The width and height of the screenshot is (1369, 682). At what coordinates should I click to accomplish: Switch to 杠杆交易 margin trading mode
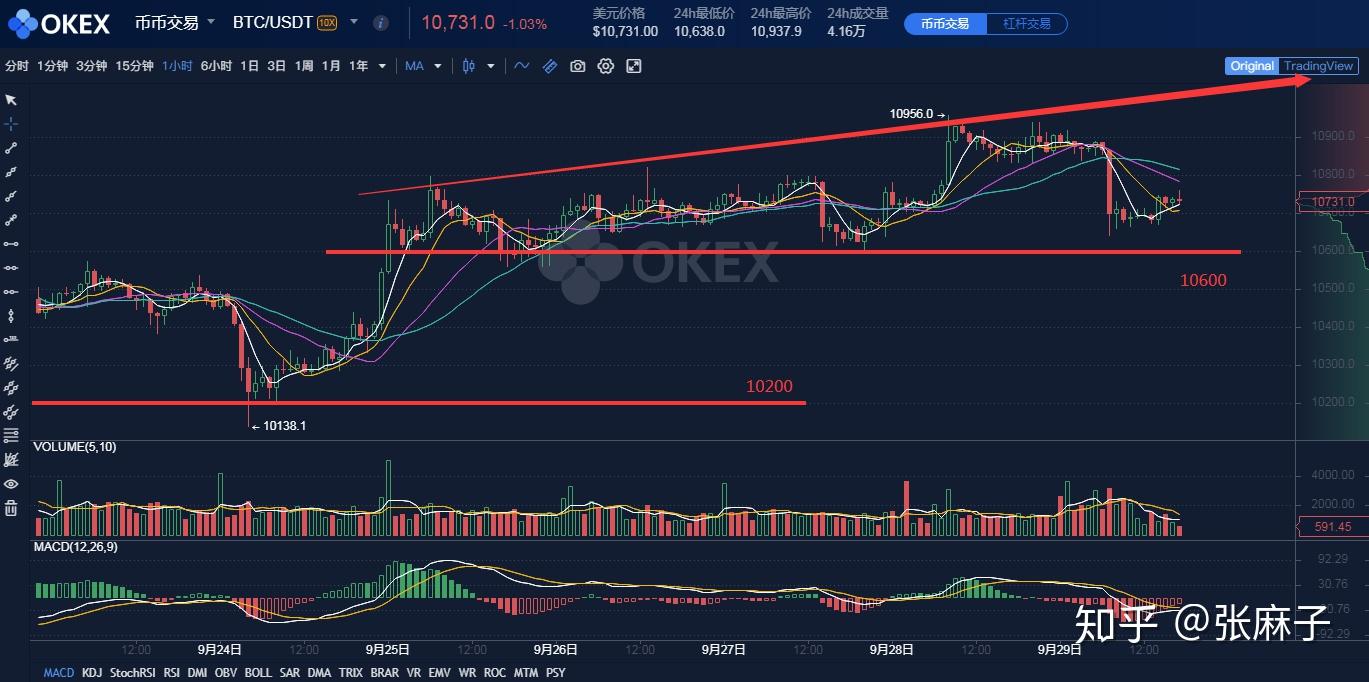1026,23
